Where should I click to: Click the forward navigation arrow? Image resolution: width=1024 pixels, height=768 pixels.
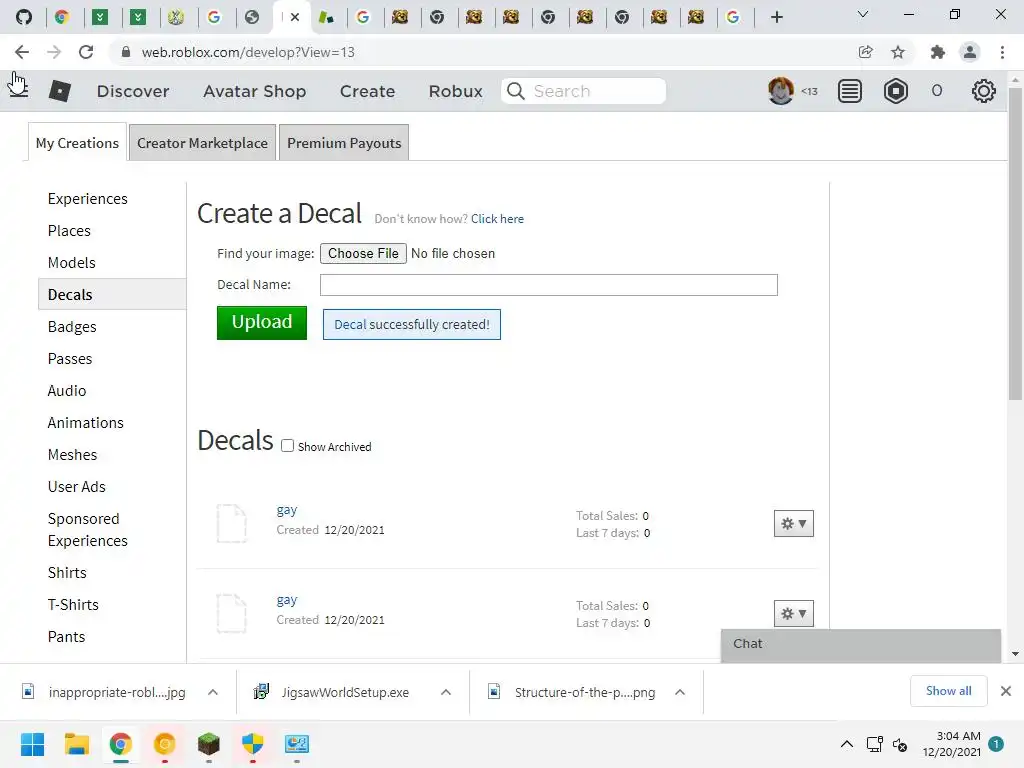click(x=54, y=52)
